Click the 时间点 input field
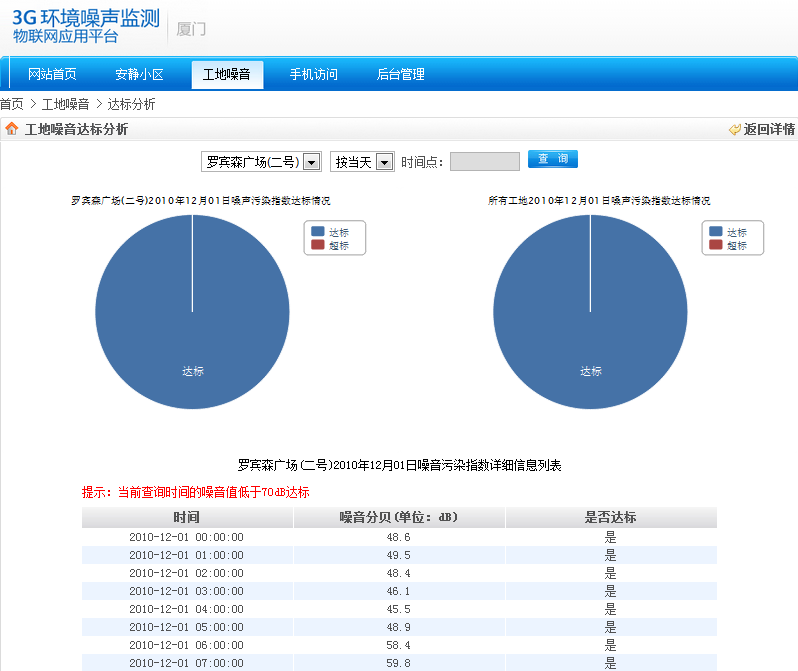The height and width of the screenshot is (671, 798). point(484,162)
